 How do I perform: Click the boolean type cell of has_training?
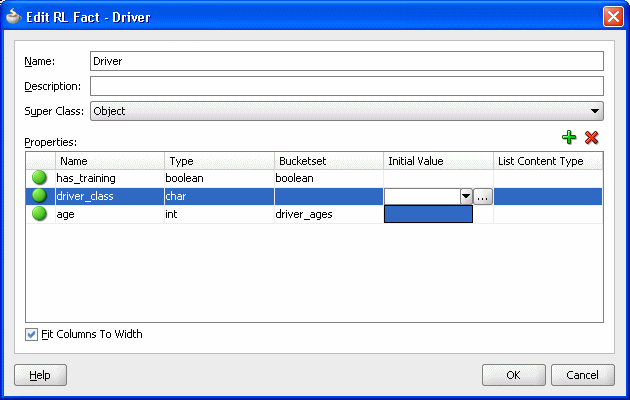click(x=219, y=178)
